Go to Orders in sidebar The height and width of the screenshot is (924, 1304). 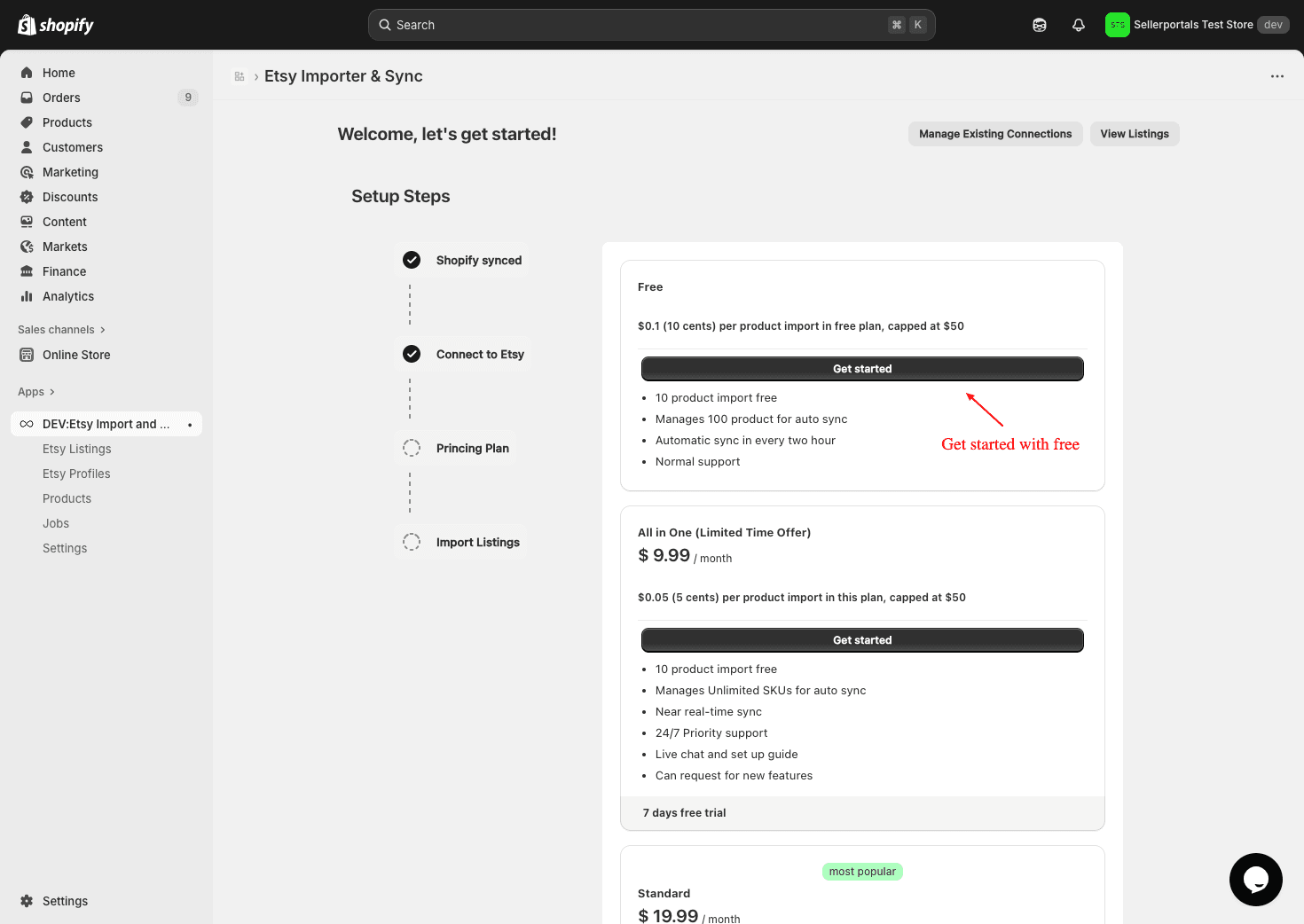[x=61, y=98]
